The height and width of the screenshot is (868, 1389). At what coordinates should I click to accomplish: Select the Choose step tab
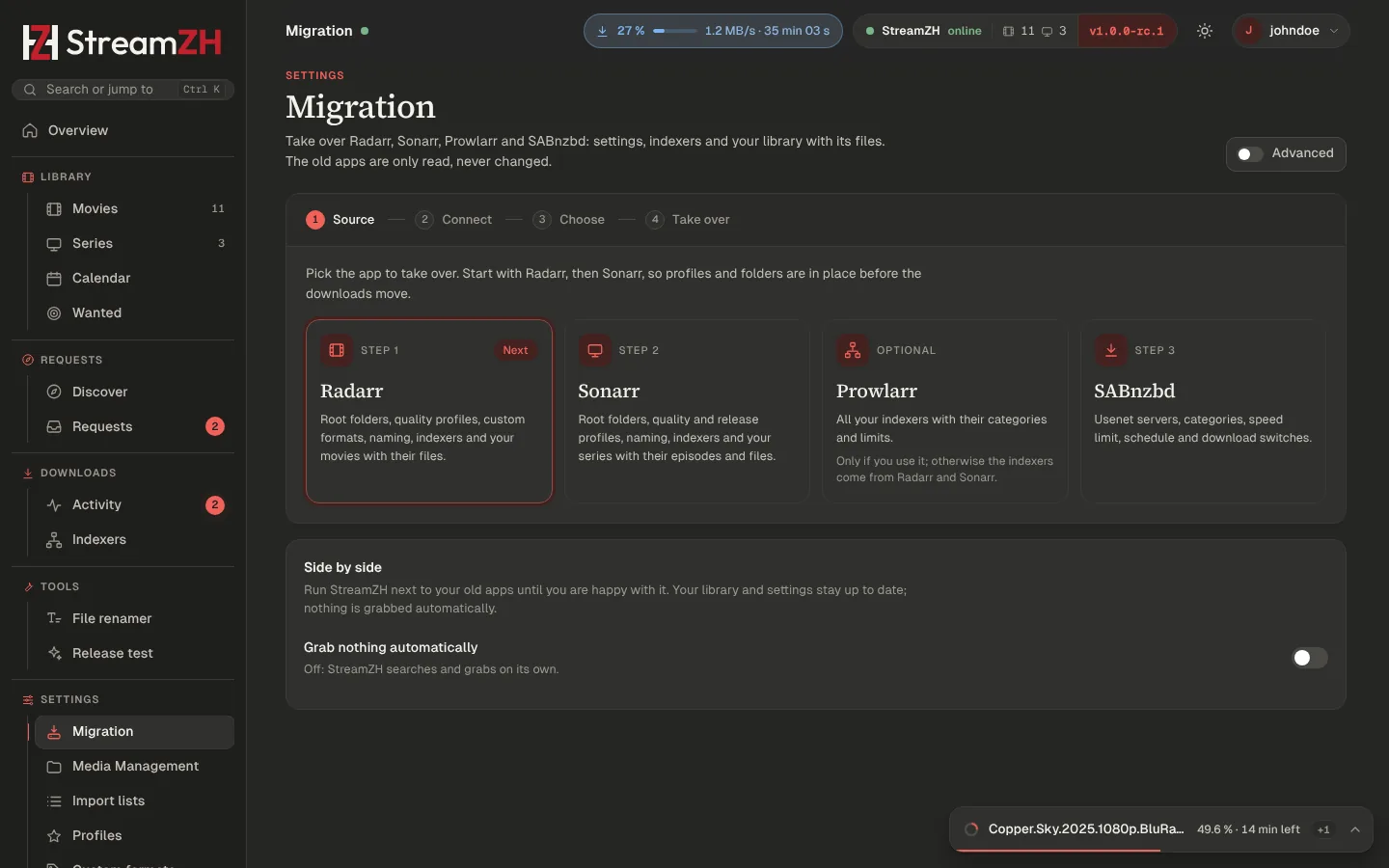click(x=569, y=220)
